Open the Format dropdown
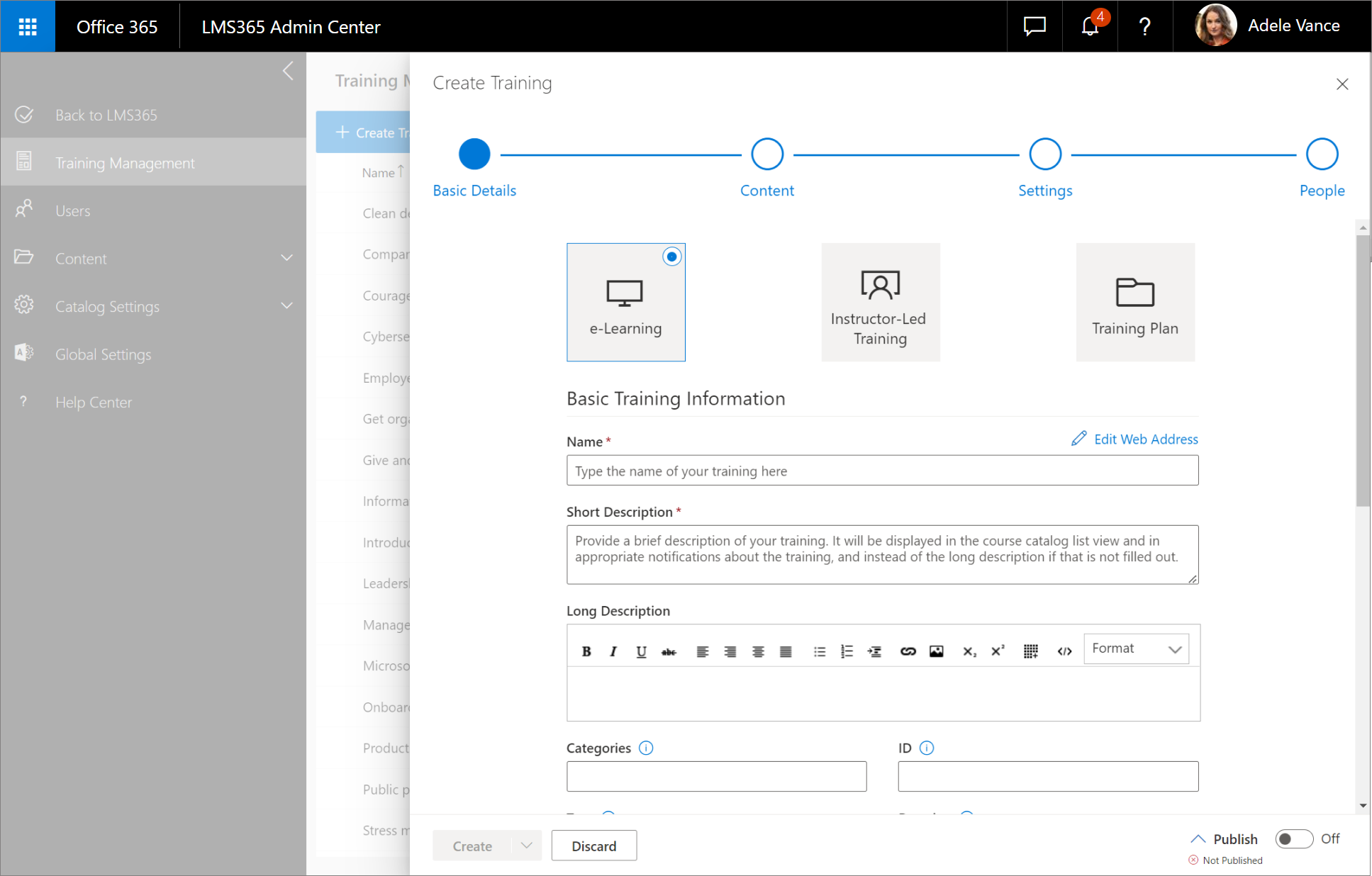This screenshot has width=1372, height=876. click(1136, 648)
